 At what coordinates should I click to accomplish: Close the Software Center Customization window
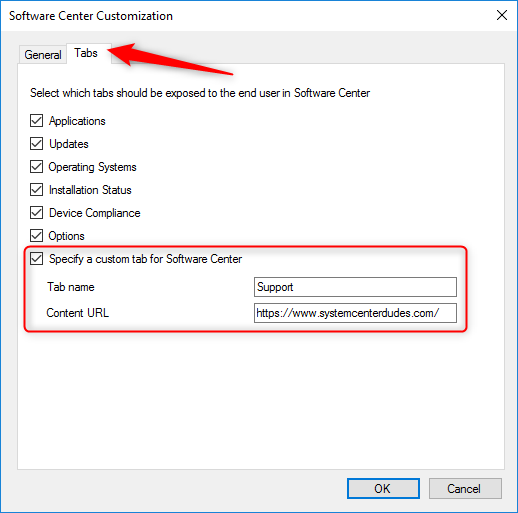click(x=502, y=15)
